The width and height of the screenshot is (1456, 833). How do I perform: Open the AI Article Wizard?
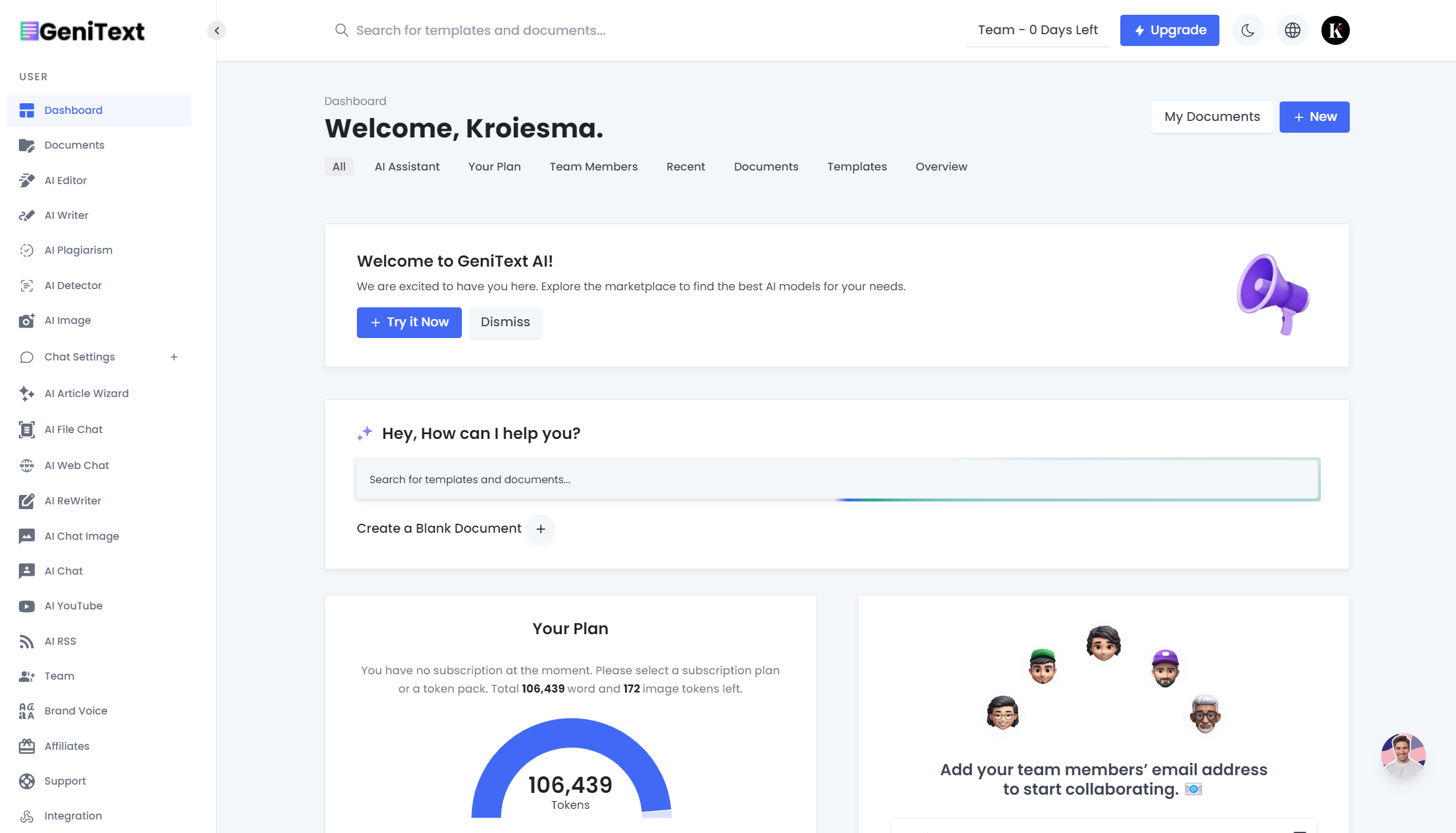pos(86,393)
